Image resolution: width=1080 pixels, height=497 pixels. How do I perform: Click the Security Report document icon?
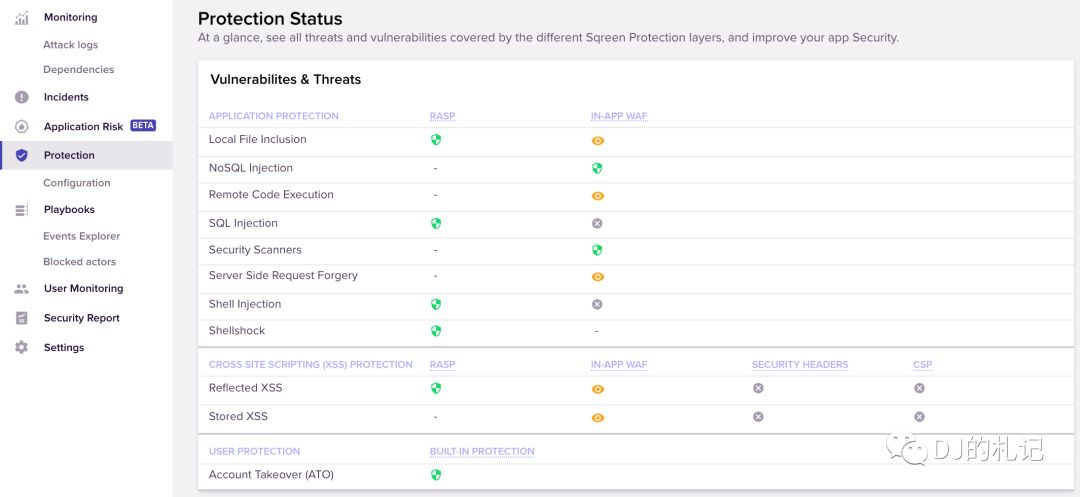click(21, 318)
